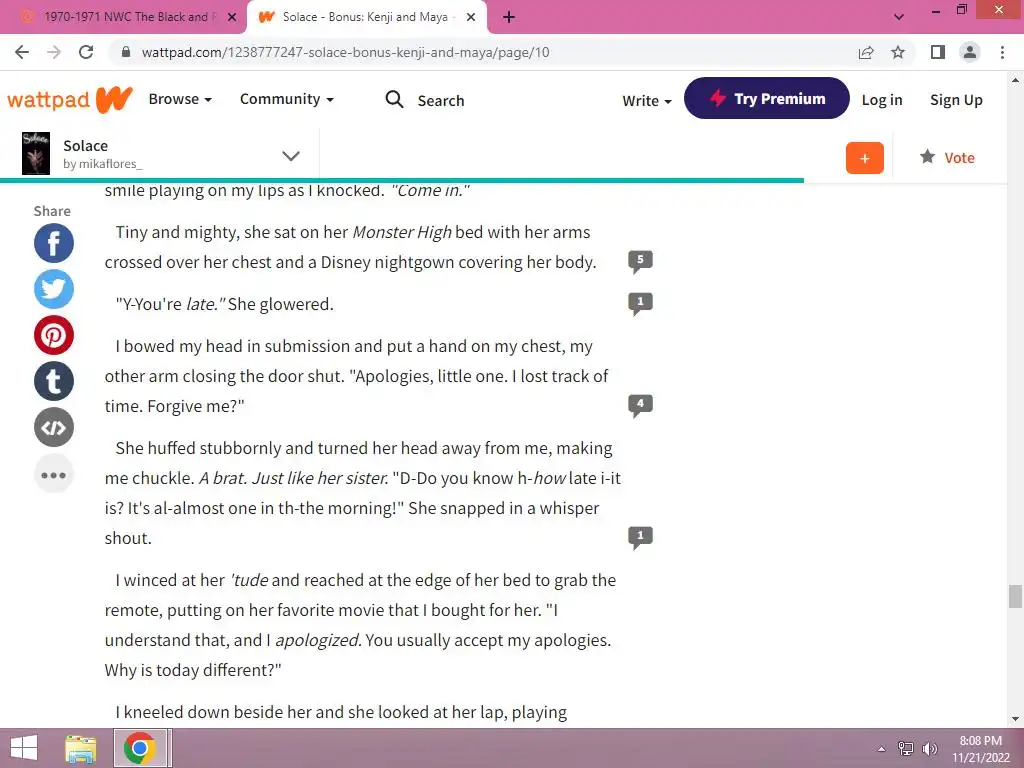1024x768 pixels.
Task: Toggle the browser side panel
Action: pos(938,52)
